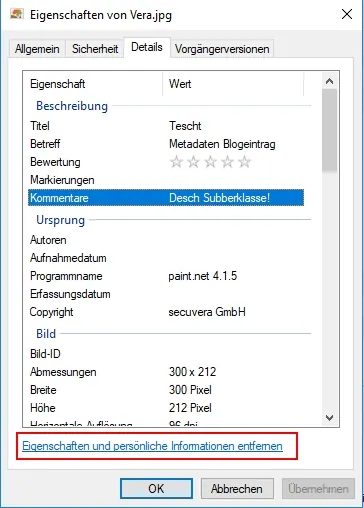364x508 pixels.
Task: Select the Details tab
Action: point(147,47)
